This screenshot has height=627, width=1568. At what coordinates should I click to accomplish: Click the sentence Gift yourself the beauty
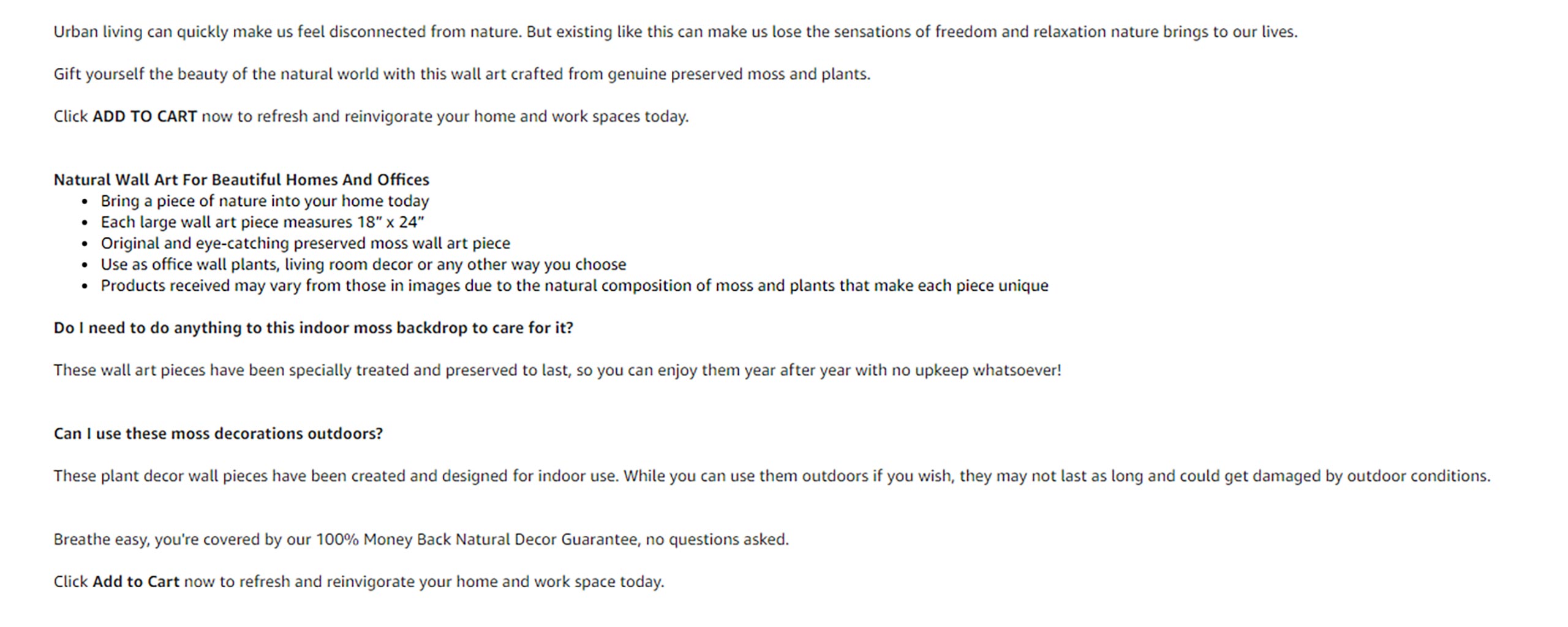462,74
